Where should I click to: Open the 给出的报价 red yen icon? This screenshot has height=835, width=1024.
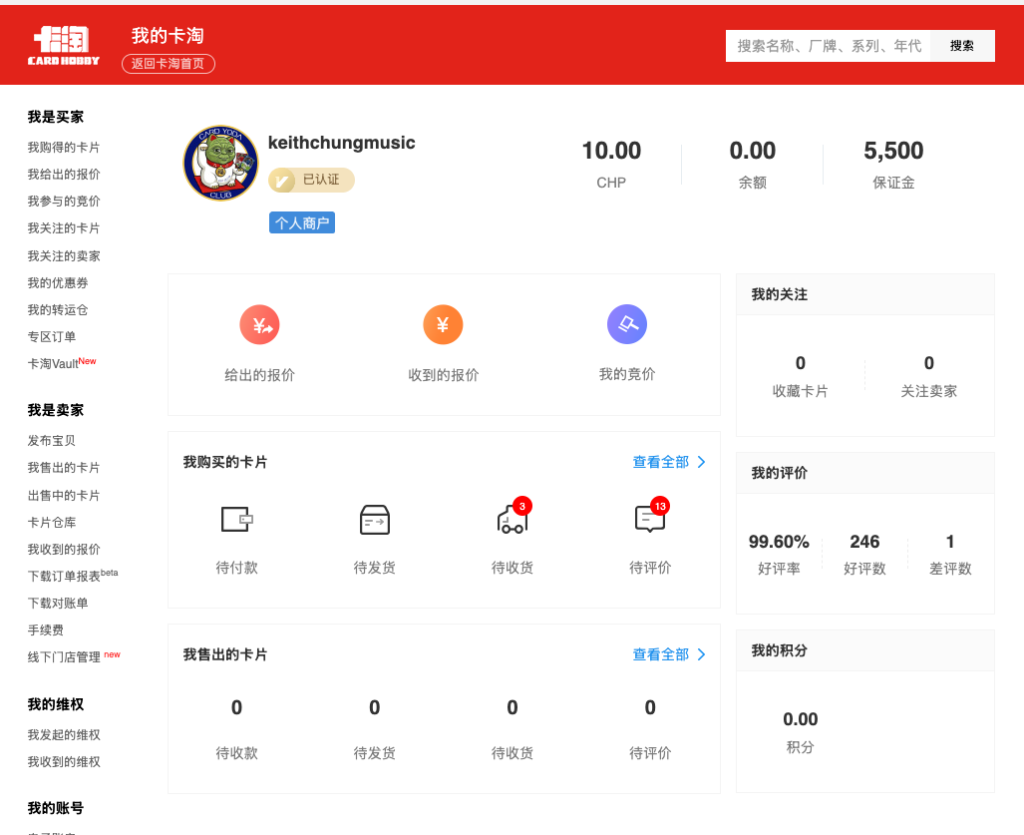pyautogui.click(x=259, y=325)
